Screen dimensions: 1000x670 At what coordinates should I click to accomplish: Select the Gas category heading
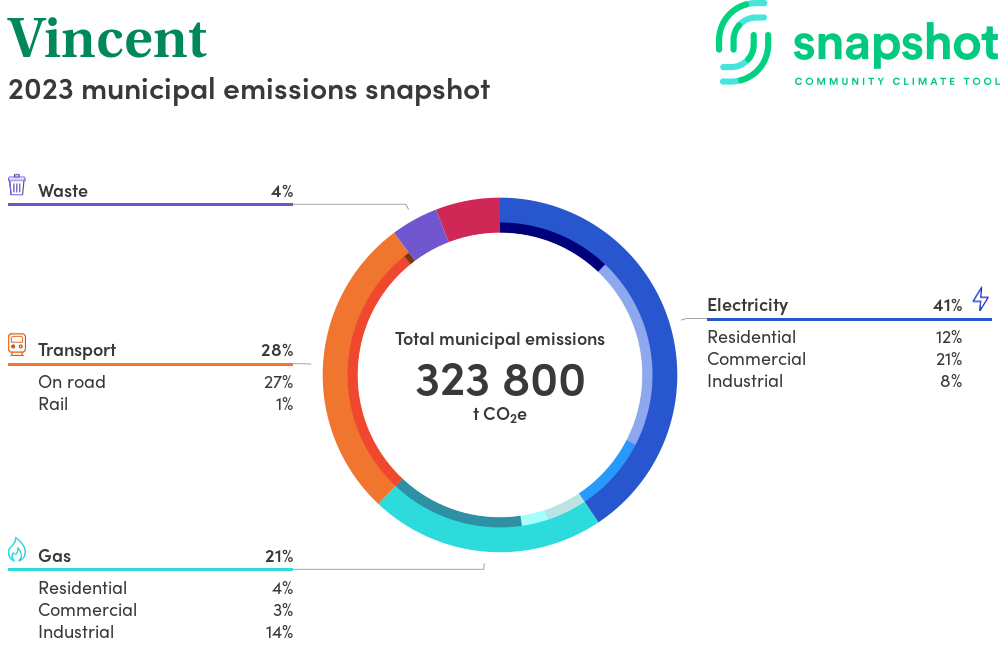(x=54, y=556)
